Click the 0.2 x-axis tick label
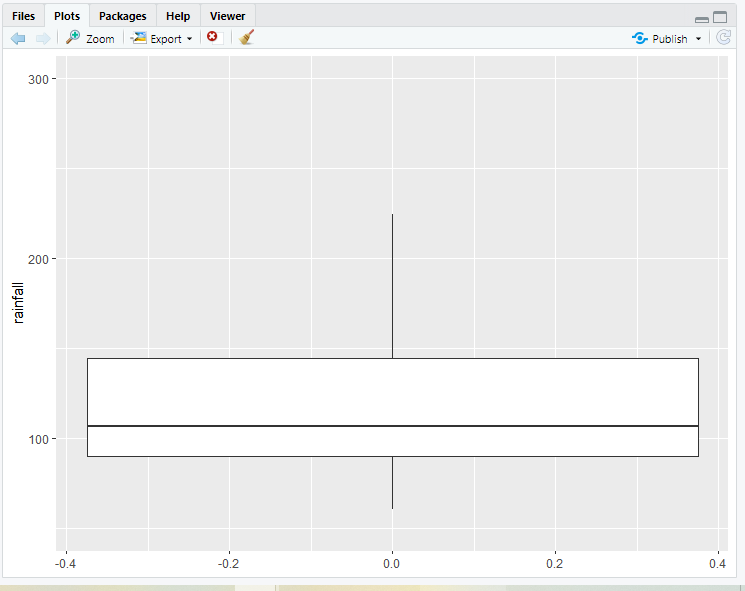The height and width of the screenshot is (591, 745). 554,564
